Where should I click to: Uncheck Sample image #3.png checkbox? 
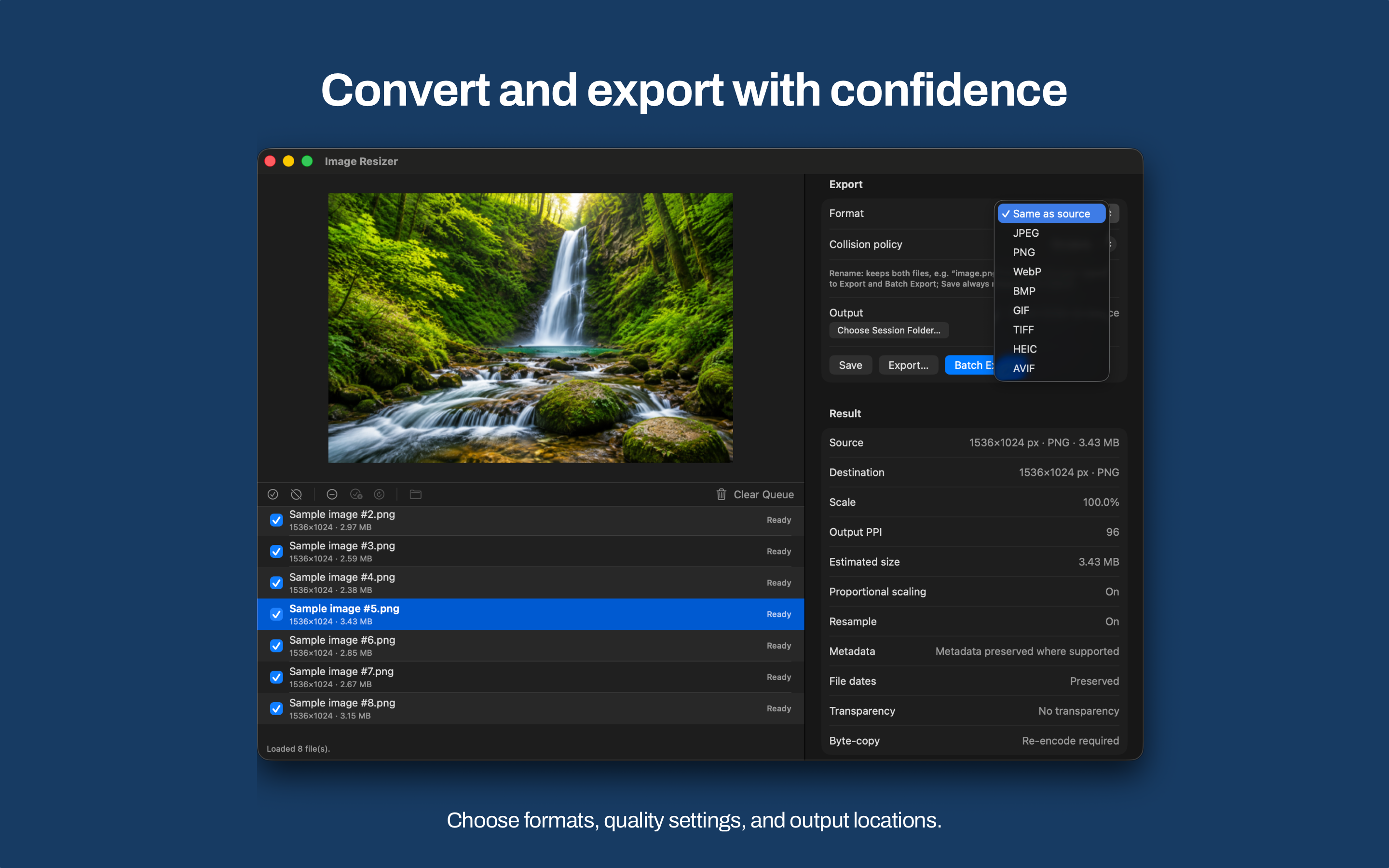276,552
